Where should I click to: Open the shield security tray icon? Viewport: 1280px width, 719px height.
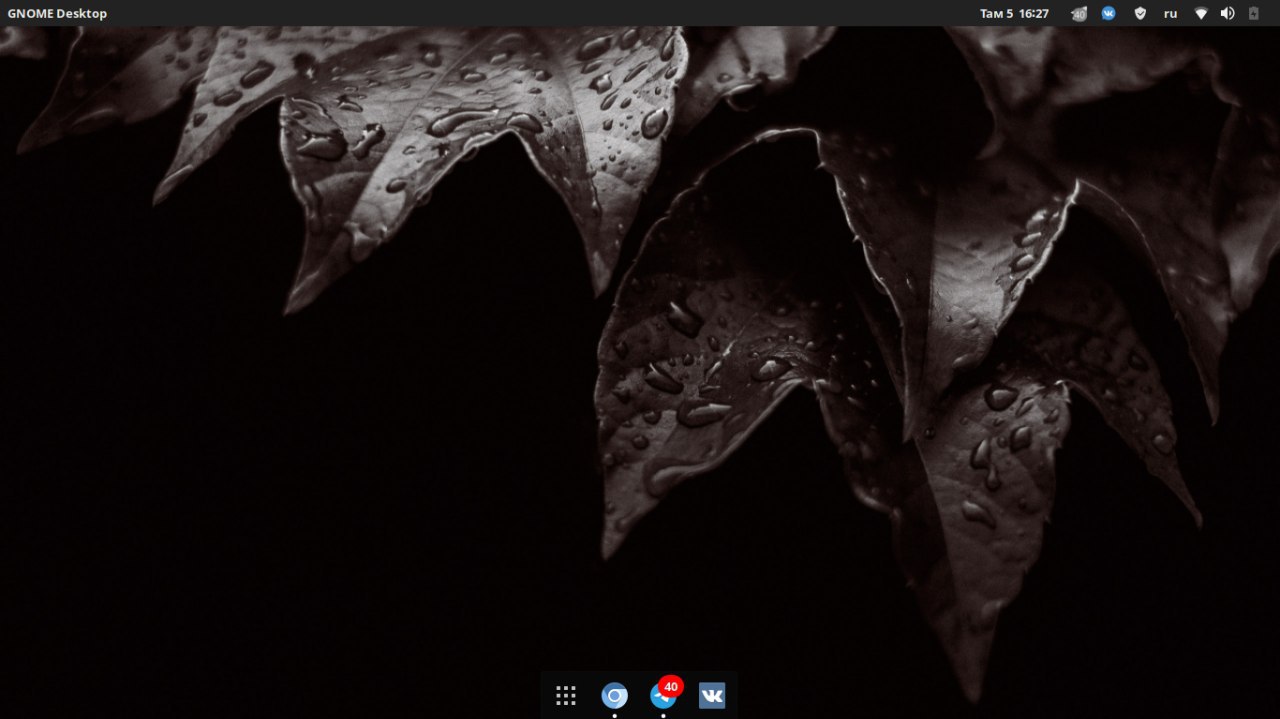1140,13
